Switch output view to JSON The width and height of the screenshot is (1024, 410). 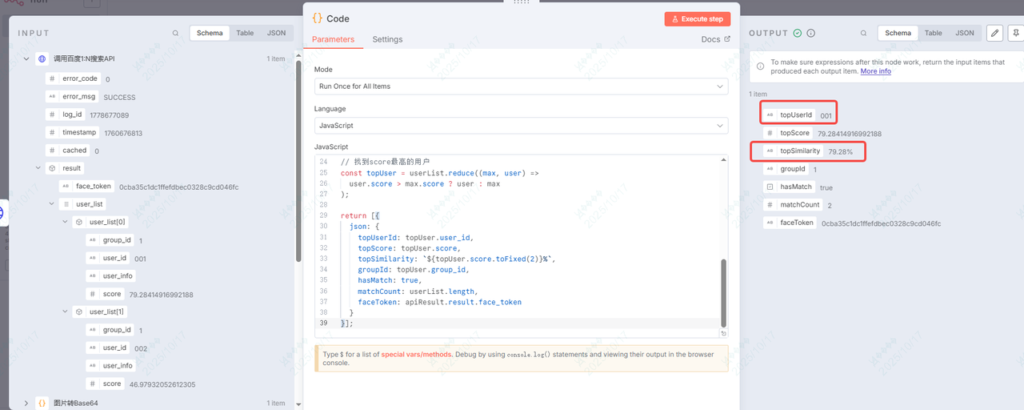point(964,33)
